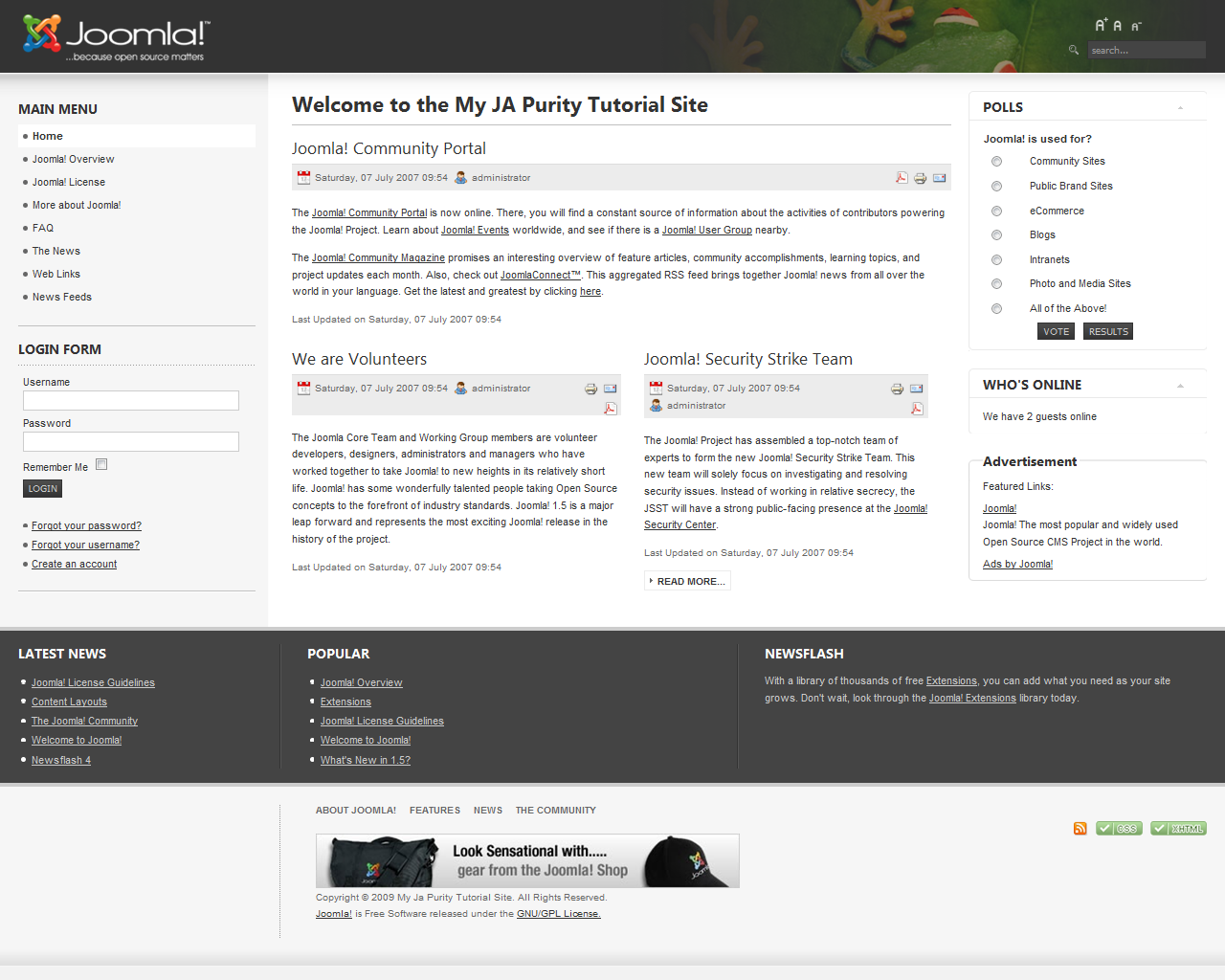Click the search magnifier icon
This screenshot has width=1225, height=980.
click(x=1074, y=50)
